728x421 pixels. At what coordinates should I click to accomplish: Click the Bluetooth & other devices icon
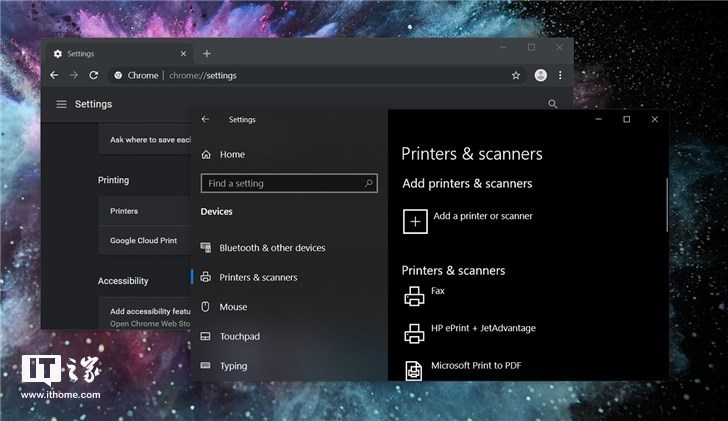pos(206,247)
